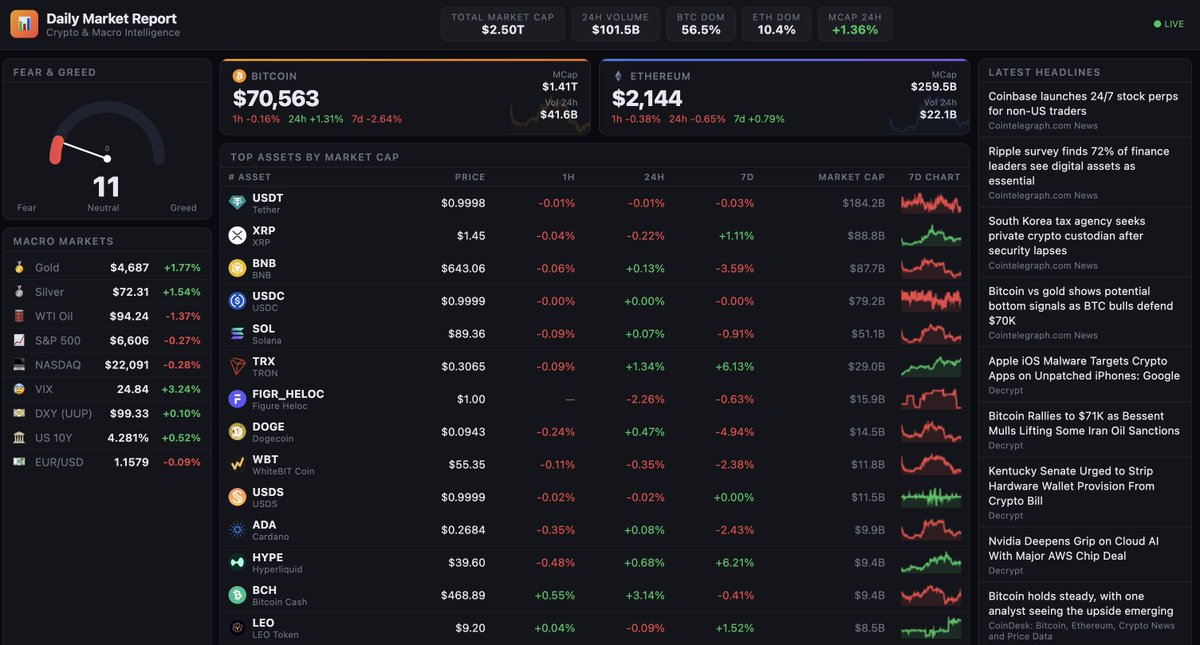Image resolution: width=1200 pixels, height=645 pixels.
Task: Click the XRP coin icon
Action: 237,236
